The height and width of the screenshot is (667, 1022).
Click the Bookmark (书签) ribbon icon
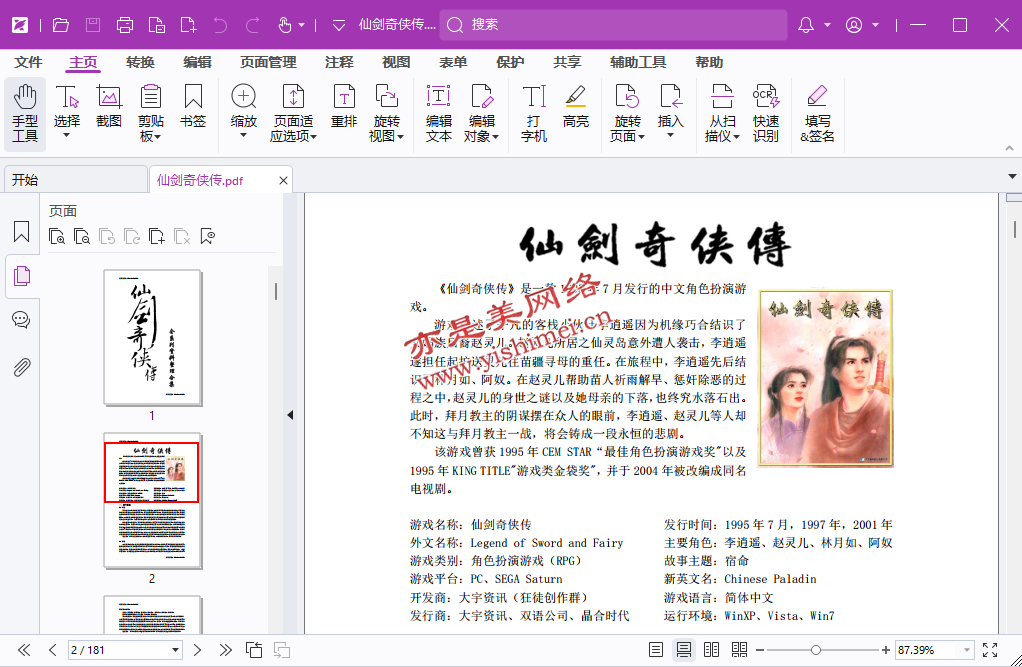(x=193, y=105)
